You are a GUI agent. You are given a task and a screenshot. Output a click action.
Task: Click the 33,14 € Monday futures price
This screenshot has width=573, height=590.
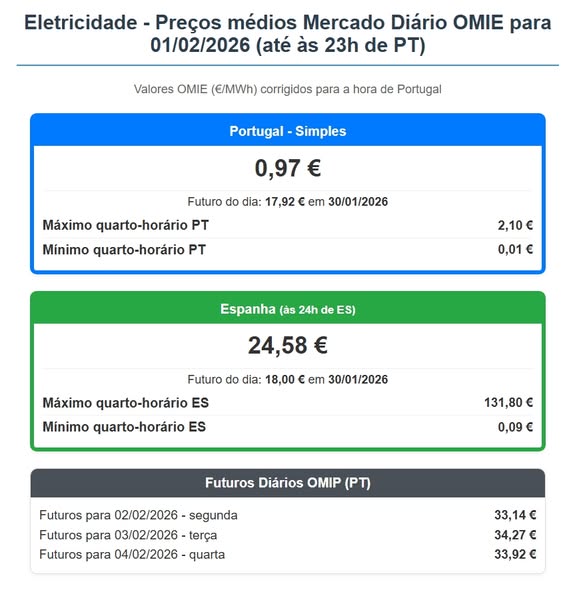pyautogui.click(x=515, y=515)
